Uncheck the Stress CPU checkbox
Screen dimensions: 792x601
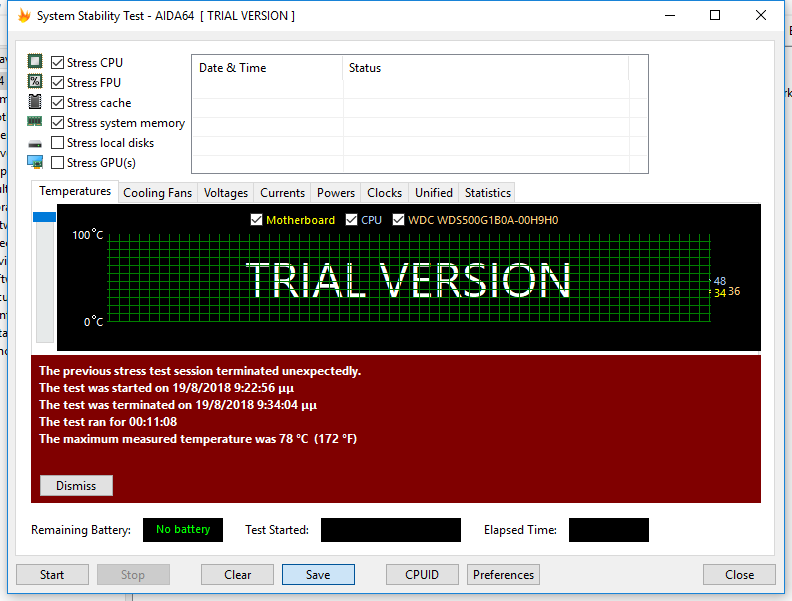58,63
